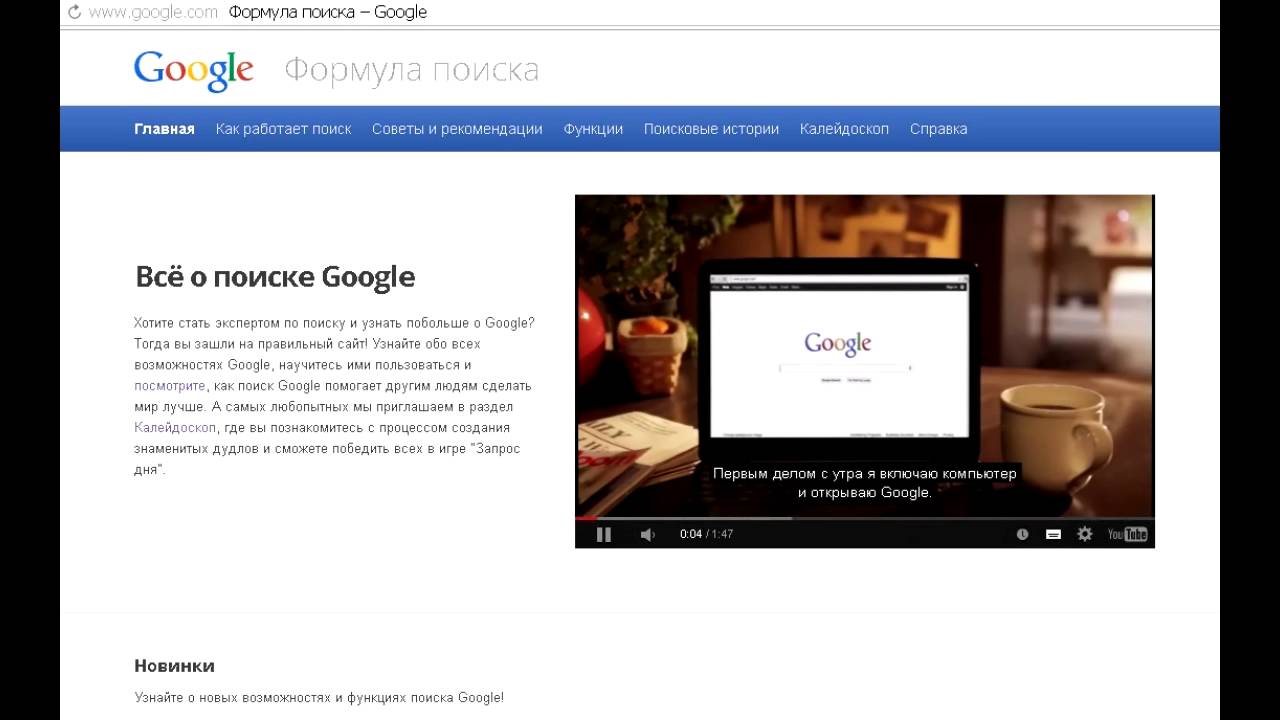This screenshot has height=720, width=1280.
Task: Open the Справка menu item
Action: pyautogui.click(x=938, y=129)
